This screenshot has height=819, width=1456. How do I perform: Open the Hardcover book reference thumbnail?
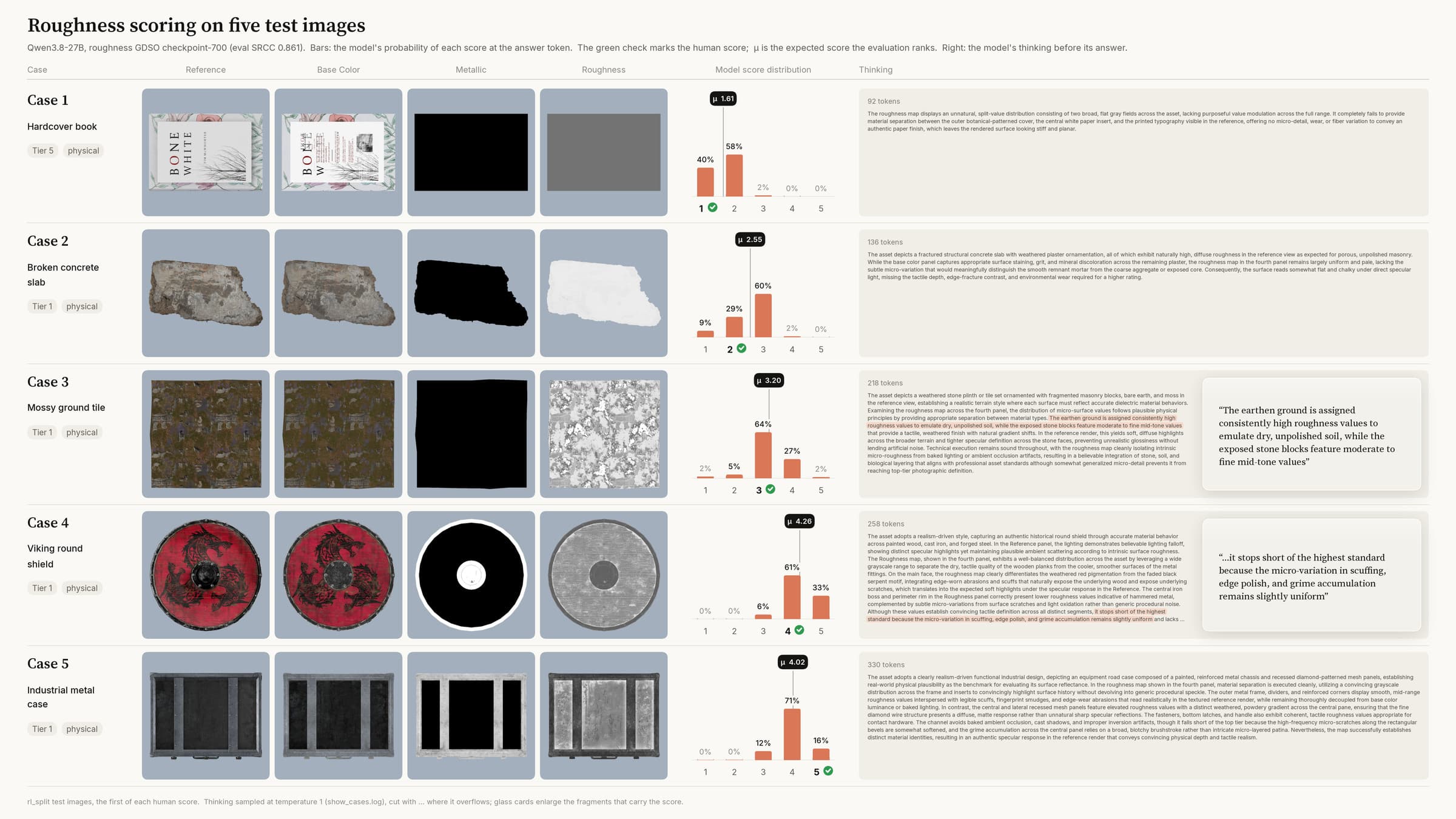pos(206,152)
